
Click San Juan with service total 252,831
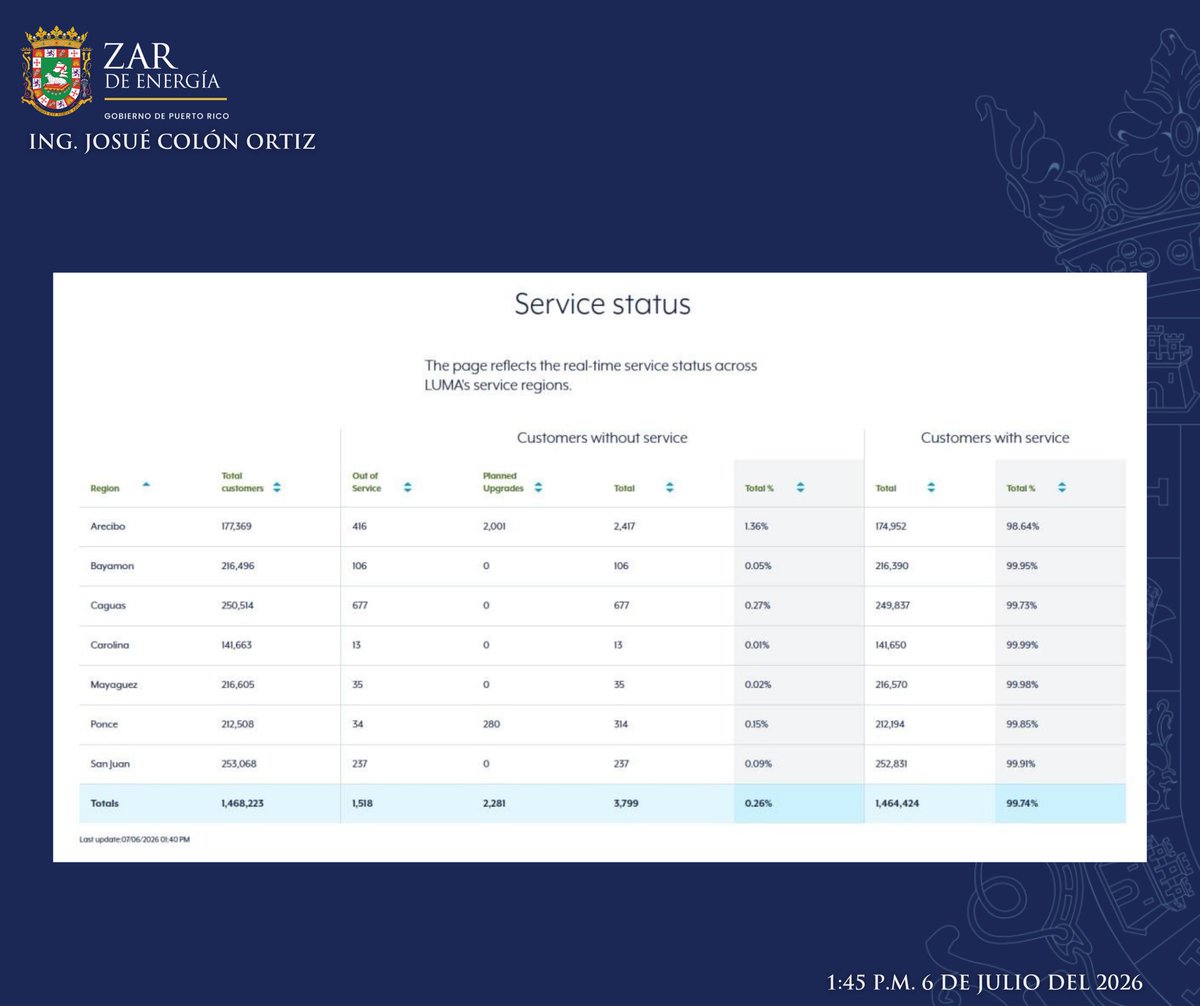point(893,764)
